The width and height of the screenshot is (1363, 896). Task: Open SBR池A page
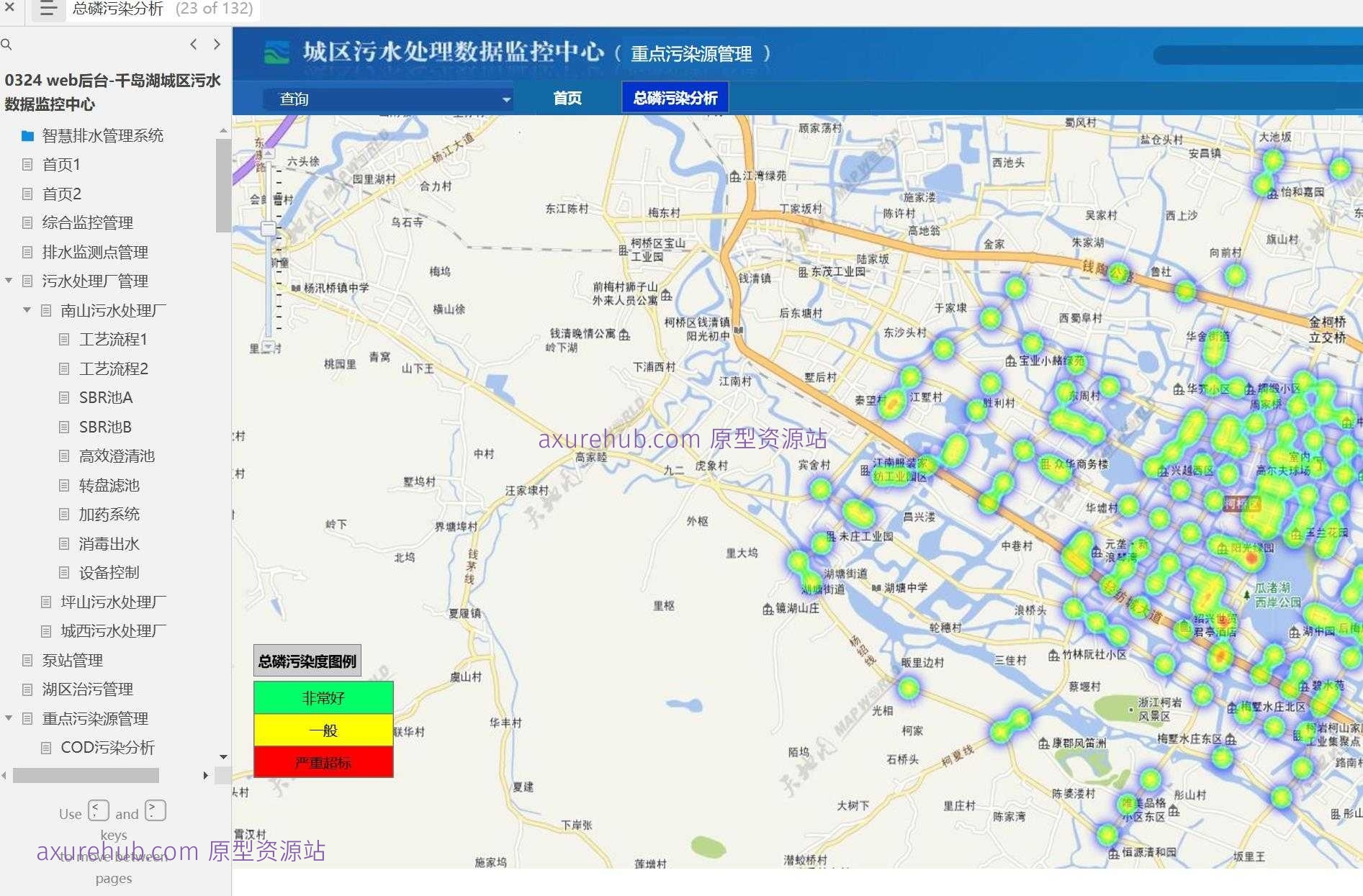tap(106, 397)
